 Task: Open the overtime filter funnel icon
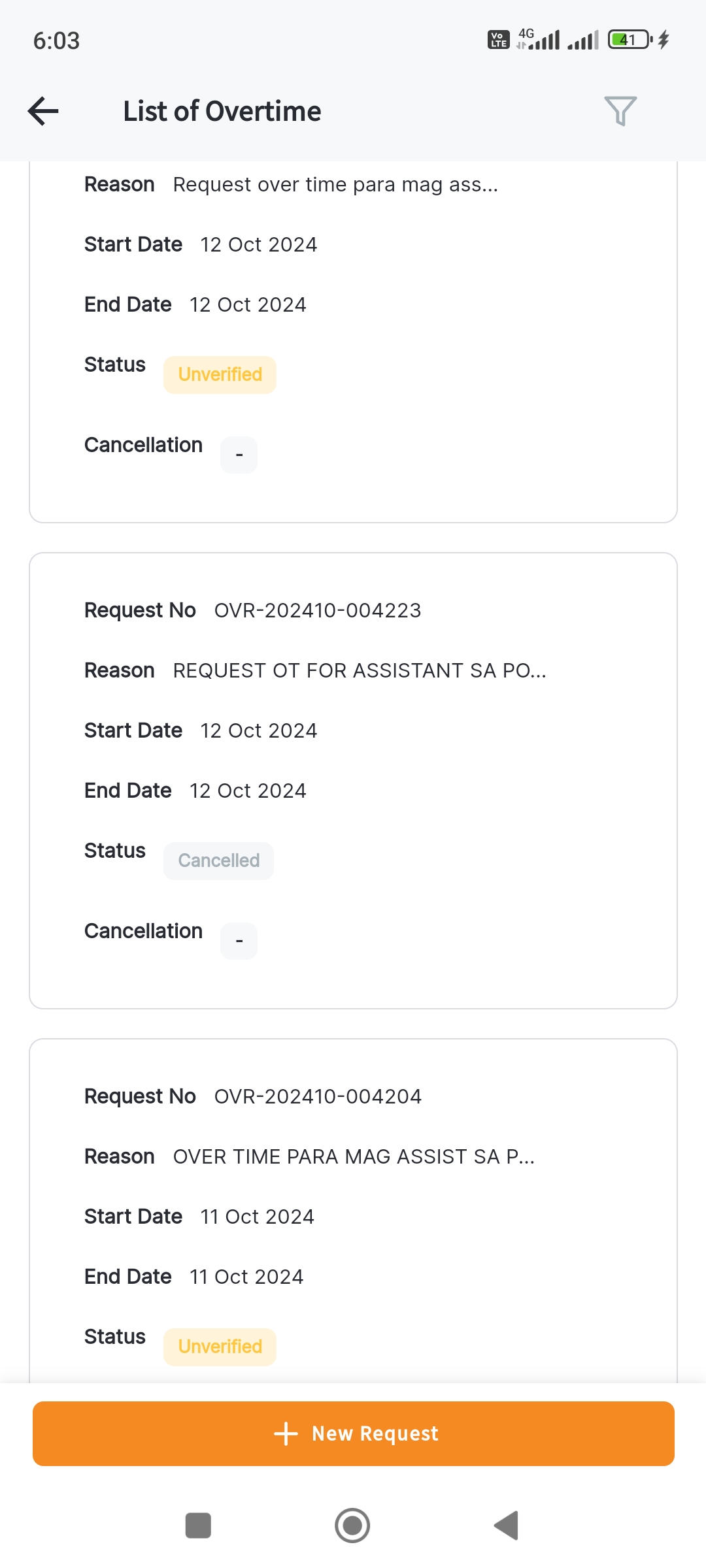click(620, 111)
